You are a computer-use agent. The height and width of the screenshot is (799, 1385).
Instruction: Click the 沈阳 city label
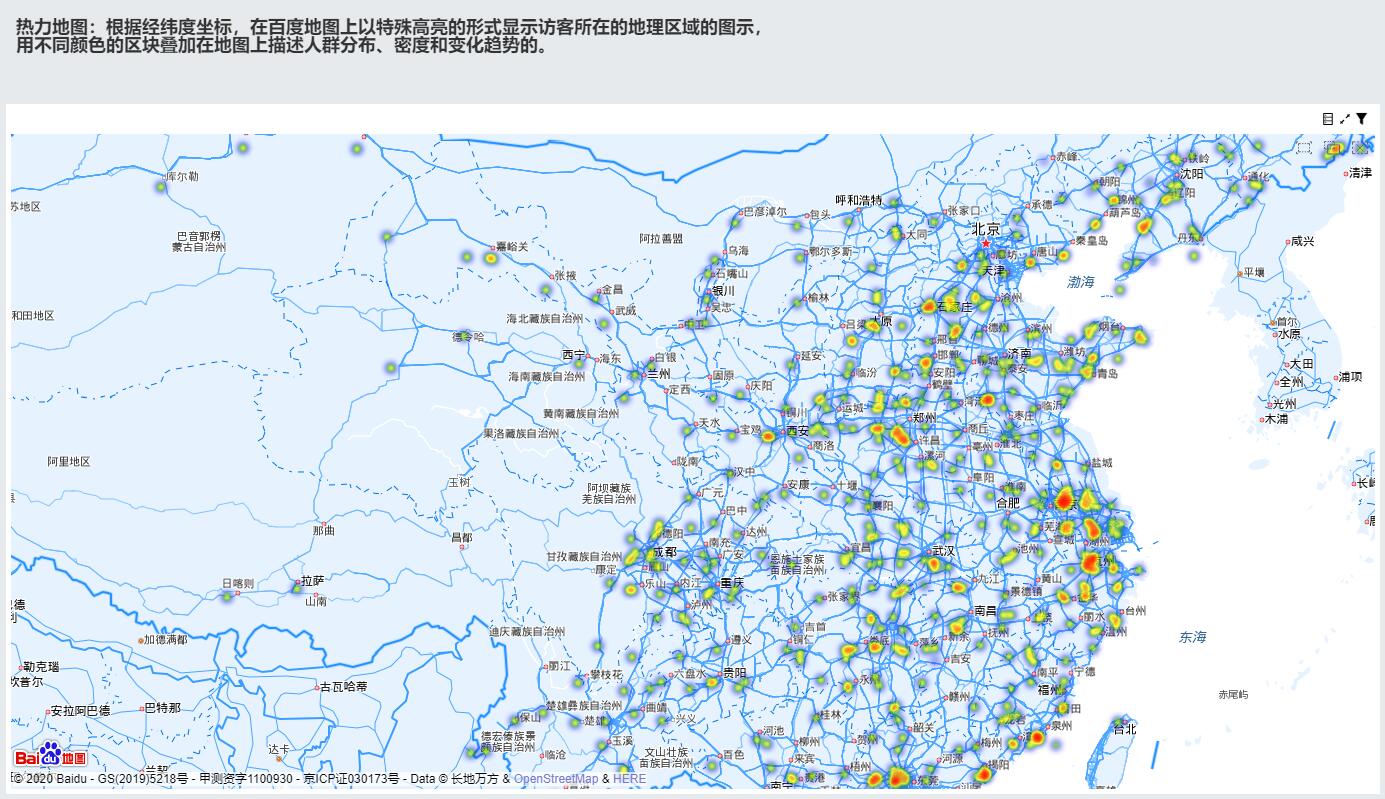[x=1191, y=173]
